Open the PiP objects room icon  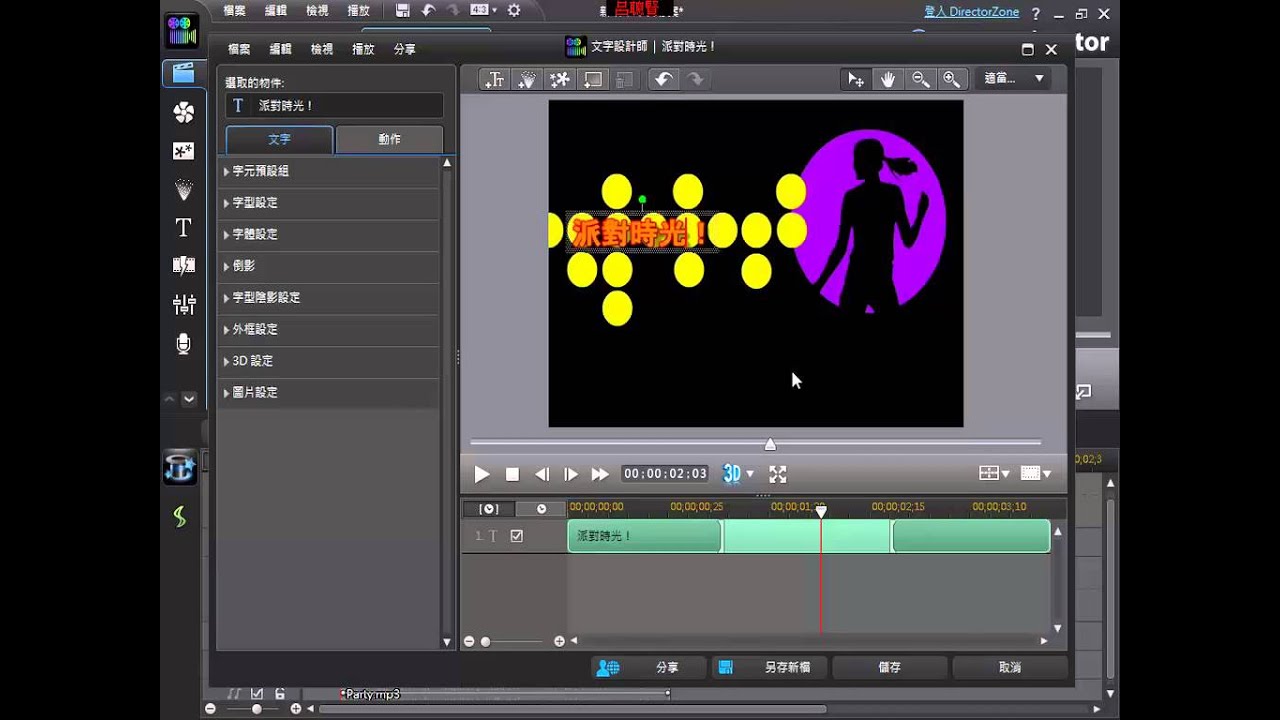pyautogui.click(x=183, y=151)
